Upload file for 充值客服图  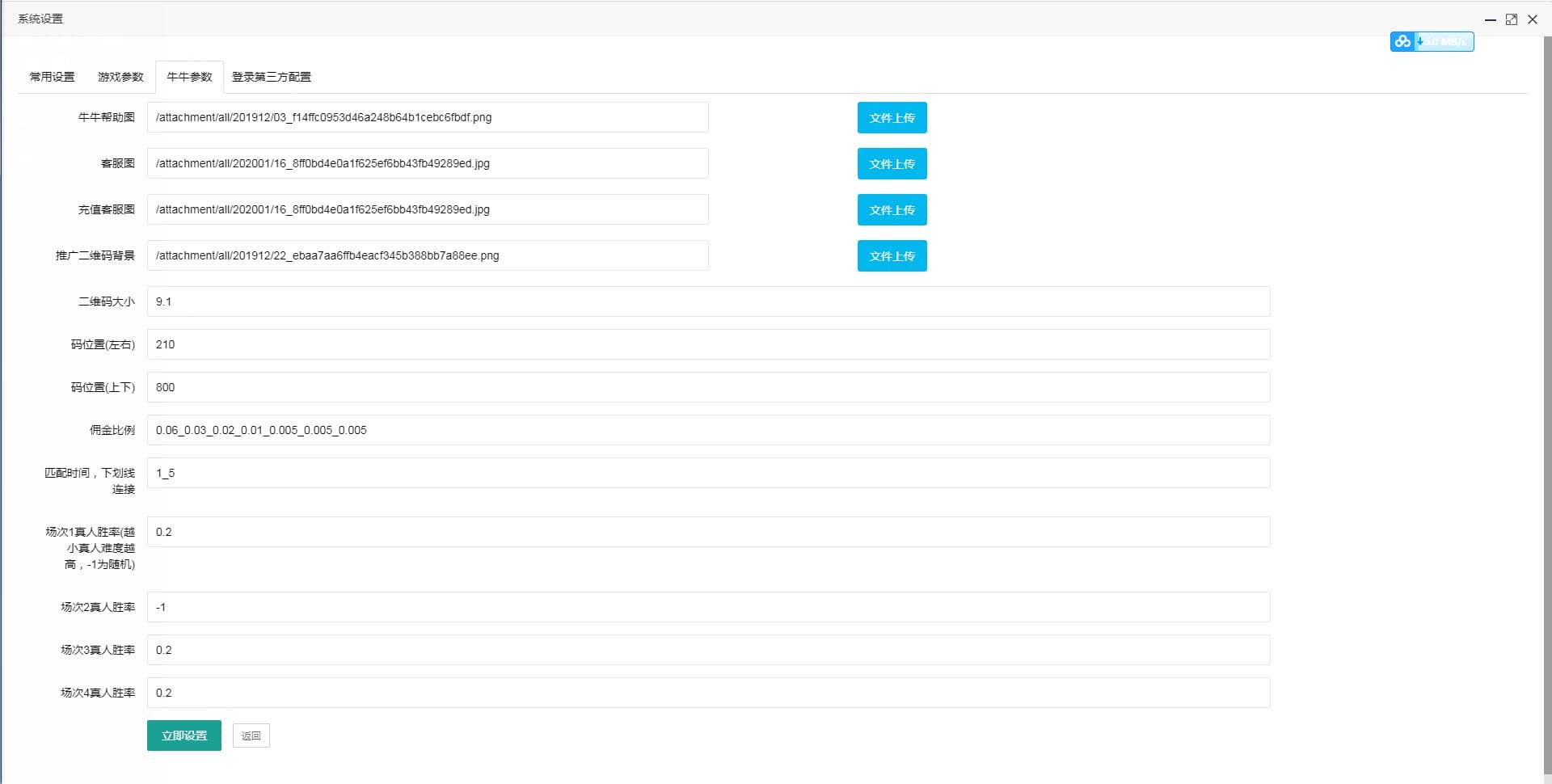pos(892,210)
